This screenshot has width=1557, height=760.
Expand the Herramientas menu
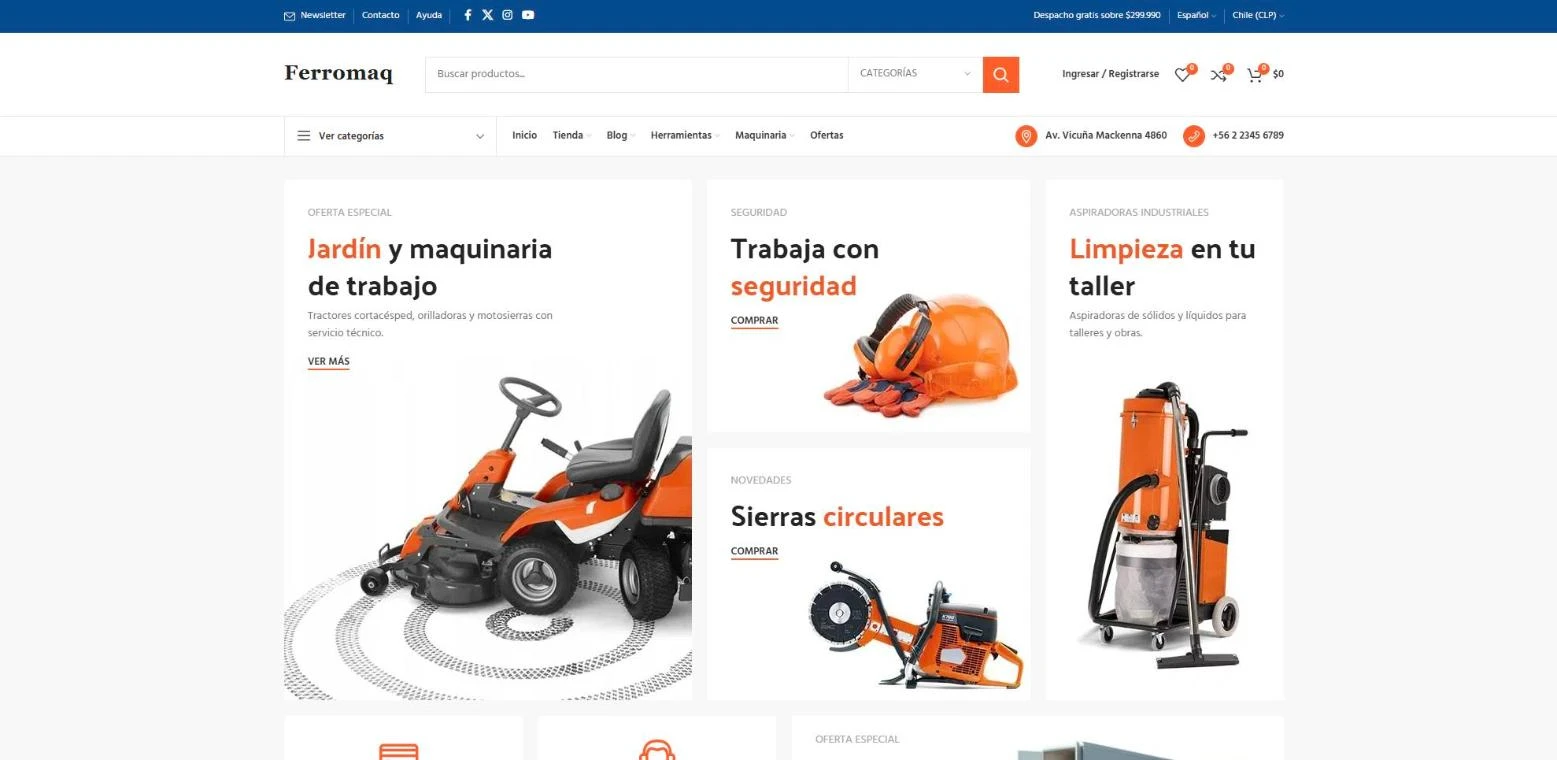pyautogui.click(x=685, y=136)
